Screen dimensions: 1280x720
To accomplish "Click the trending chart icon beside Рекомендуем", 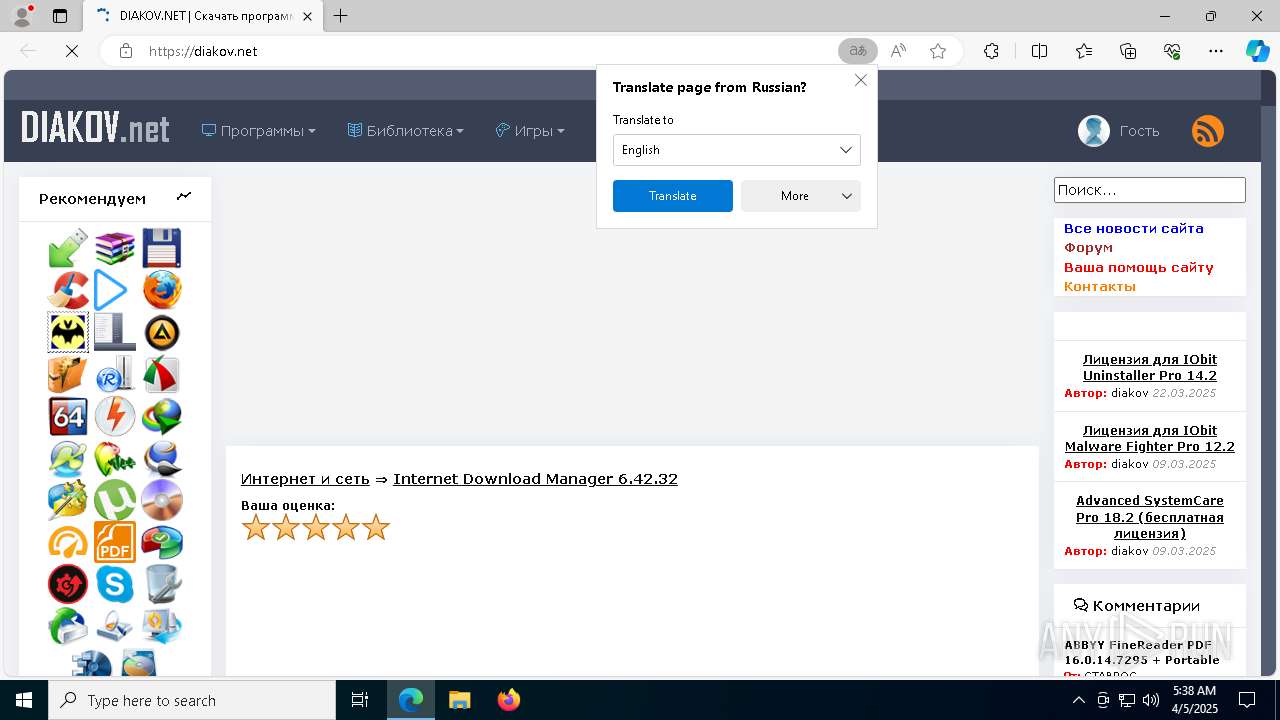I will (x=184, y=196).
